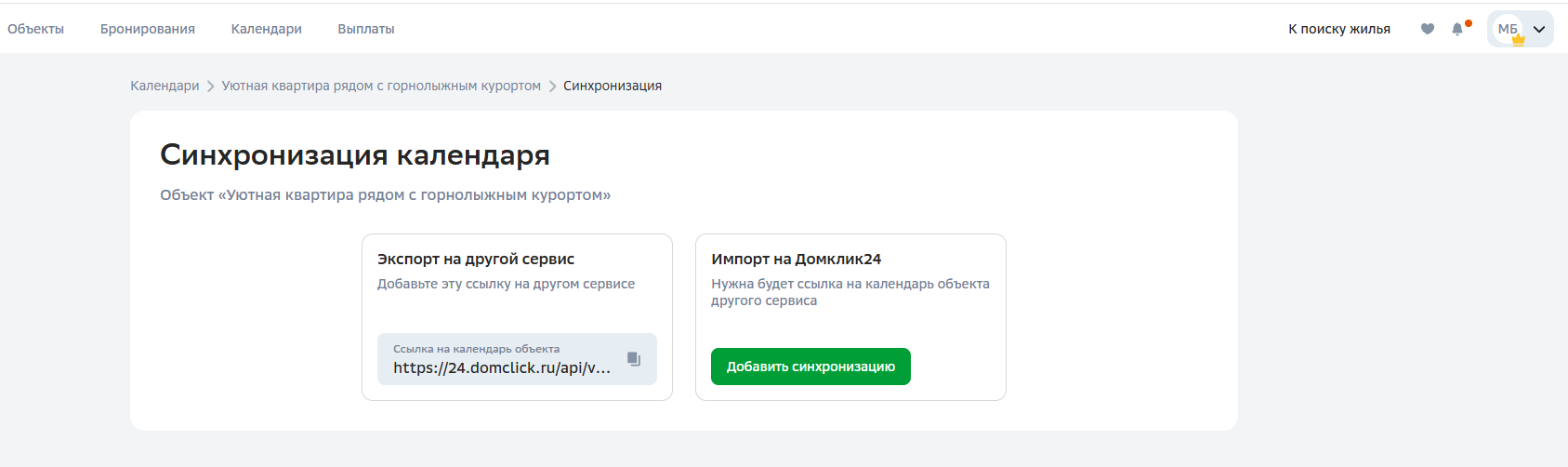Click the Календари breadcrumb link
Image resolution: width=1568 pixels, height=467 pixels.
coord(165,86)
